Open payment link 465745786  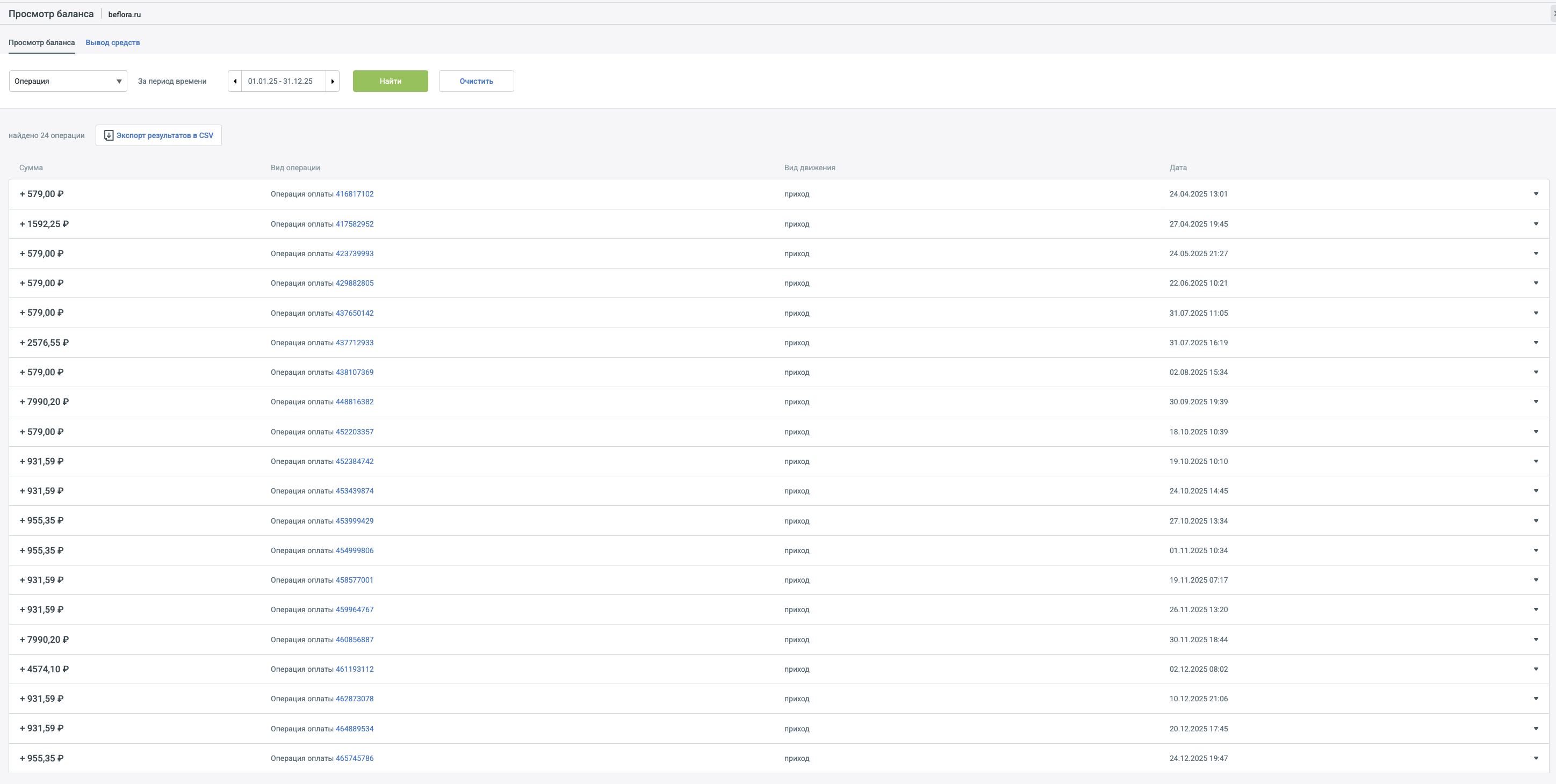point(354,758)
